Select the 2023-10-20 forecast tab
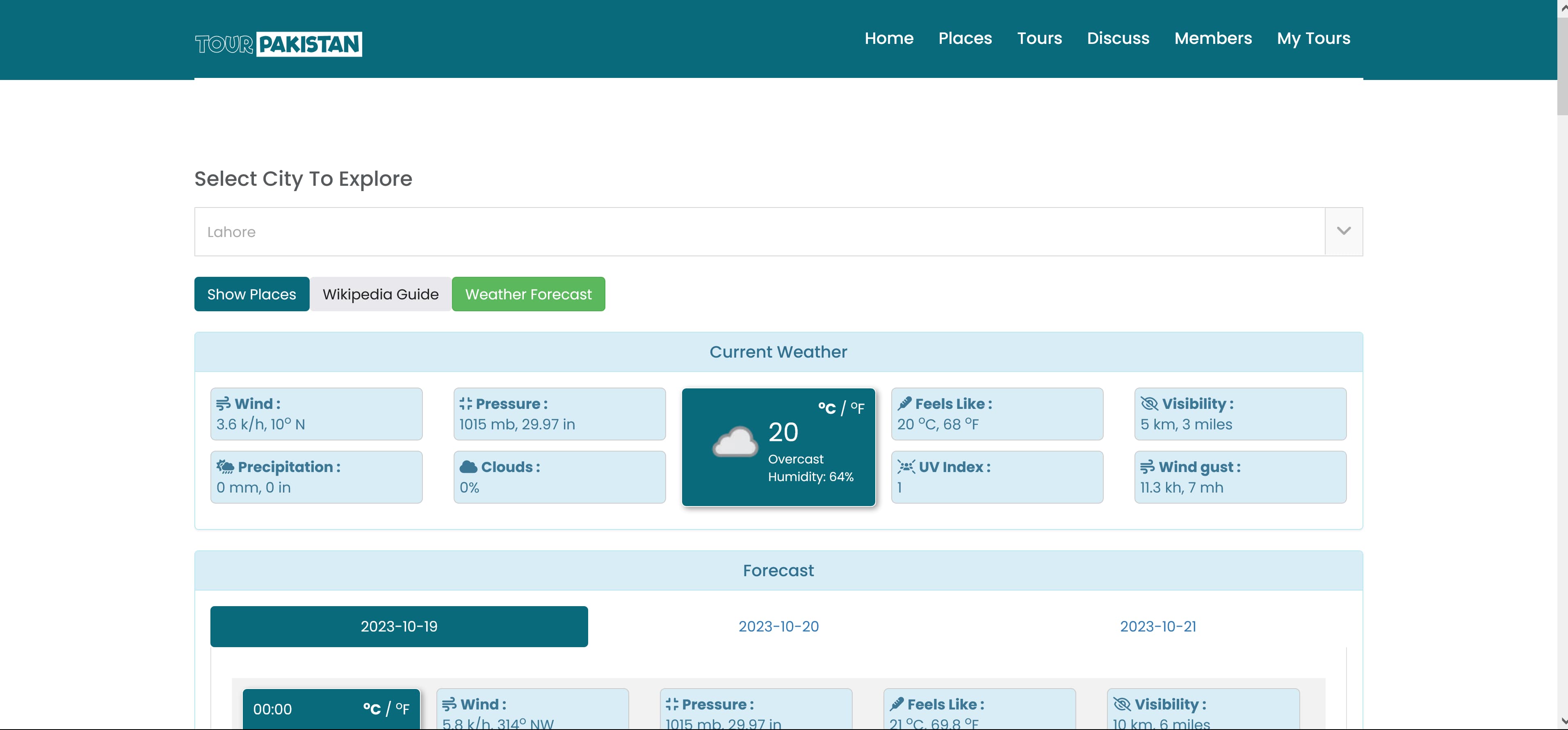1568x730 pixels. click(778, 627)
